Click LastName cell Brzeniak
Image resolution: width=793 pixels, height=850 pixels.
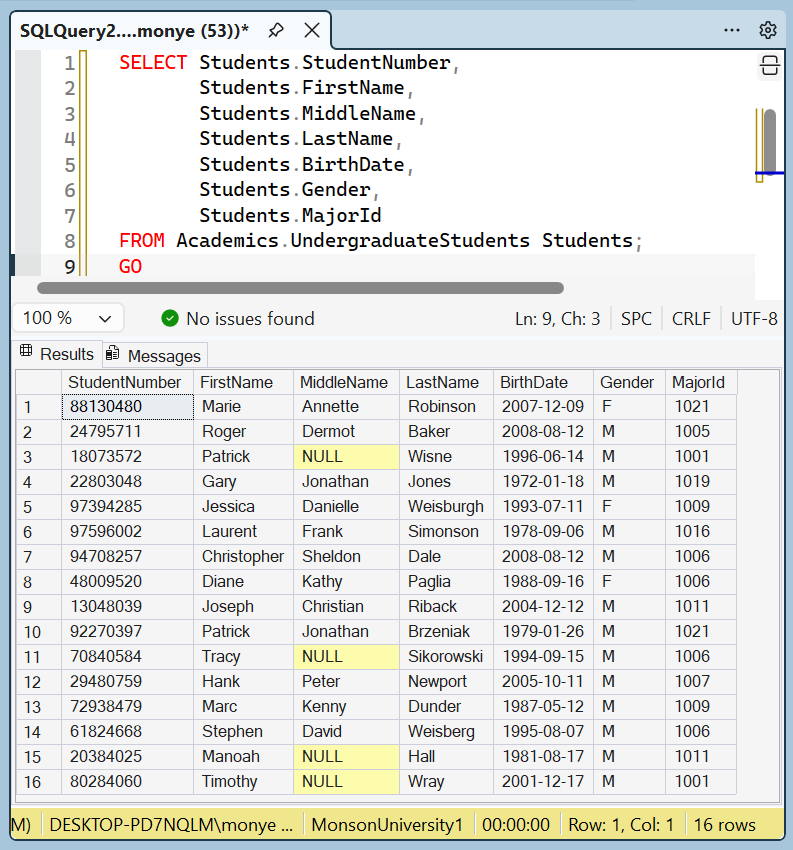click(447, 631)
